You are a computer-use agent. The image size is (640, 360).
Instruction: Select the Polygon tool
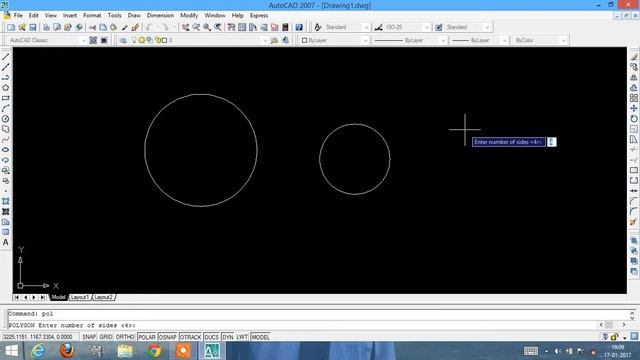click(6, 88)
